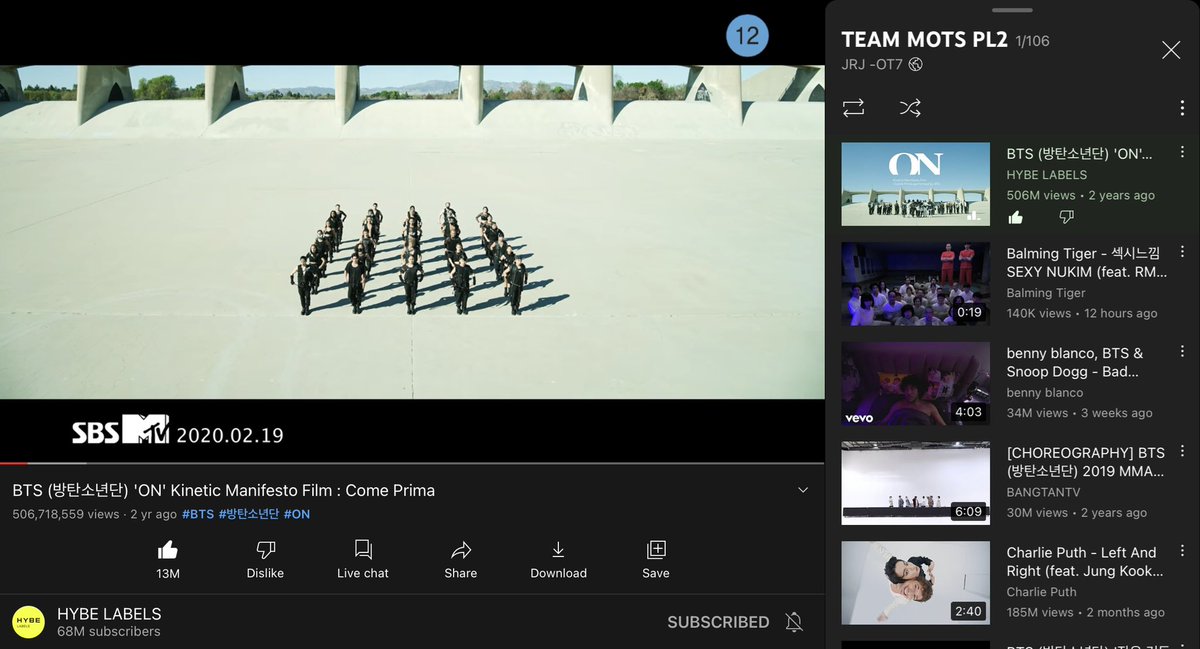Click the #BTS hashtag

tap(198, 514)
